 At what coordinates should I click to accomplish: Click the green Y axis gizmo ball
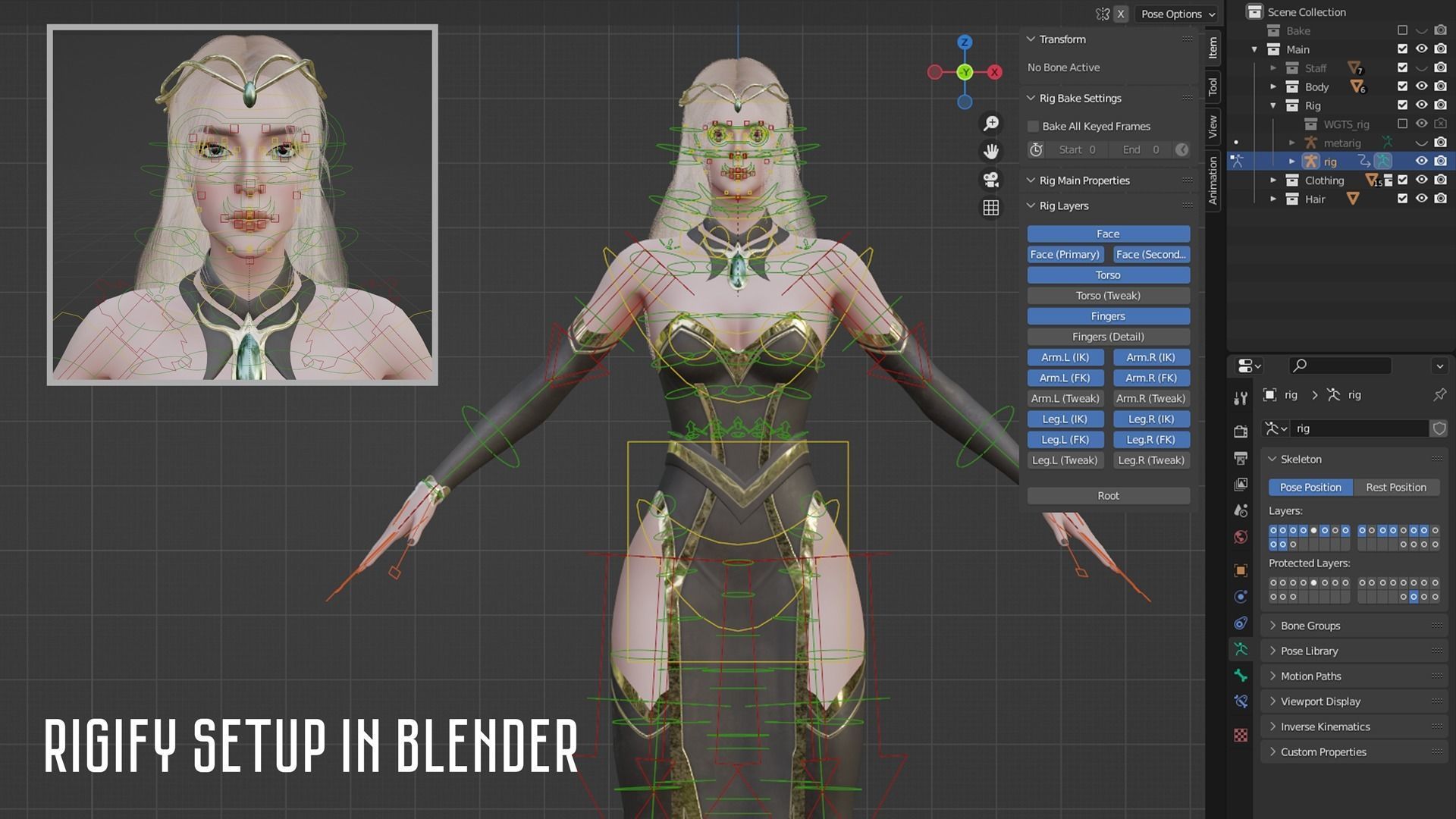[x=965, y=72]
